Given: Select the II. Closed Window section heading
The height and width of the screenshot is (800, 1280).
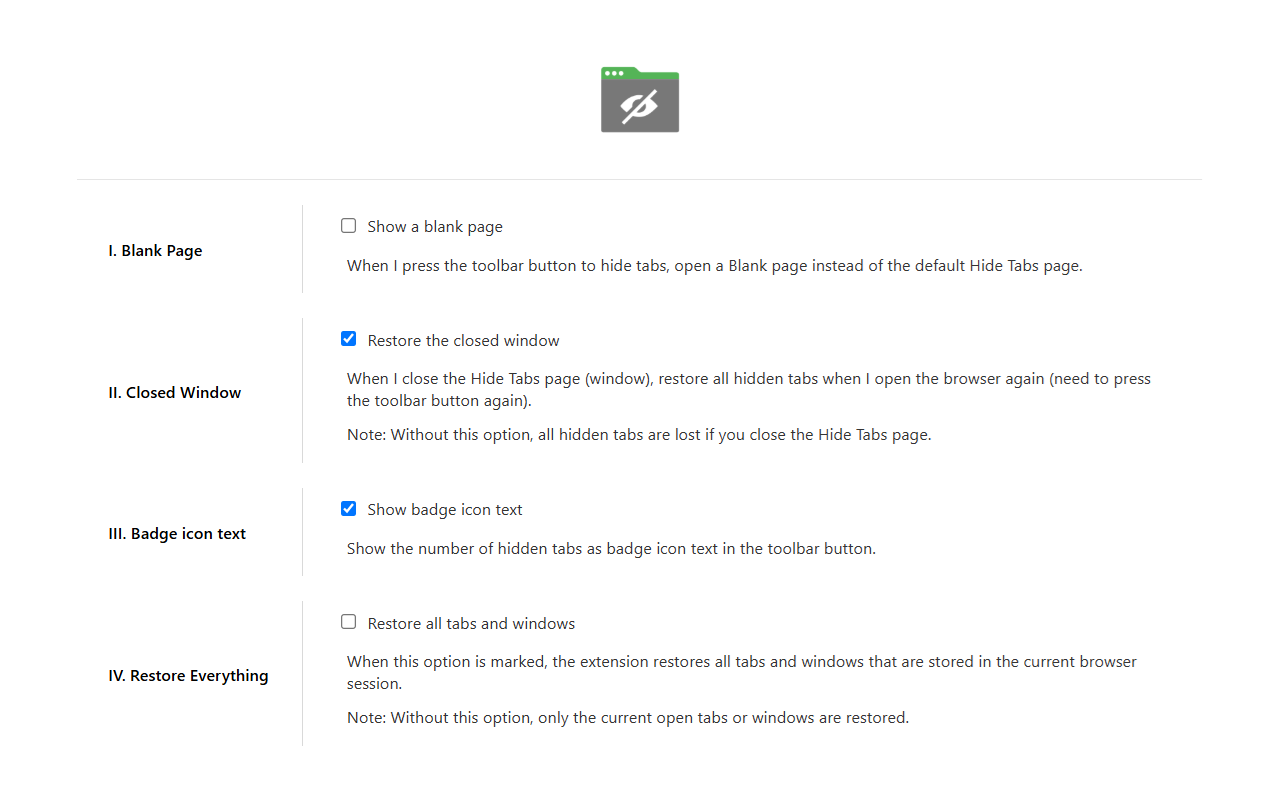Looking at the screenshot, I should click(174, 392).
